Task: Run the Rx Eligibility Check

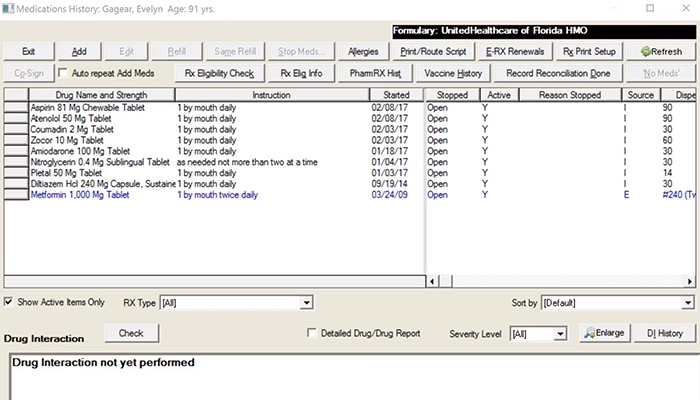Action: coord(219,73)
